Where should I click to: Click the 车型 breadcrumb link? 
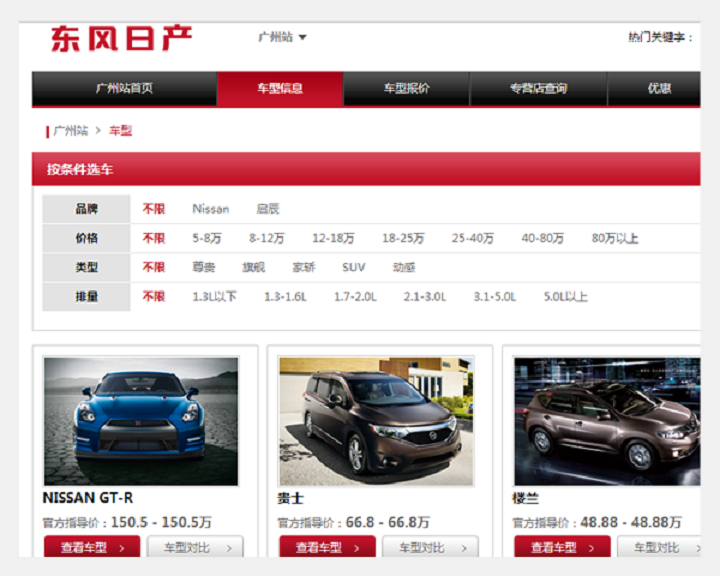tap(120, 131)
